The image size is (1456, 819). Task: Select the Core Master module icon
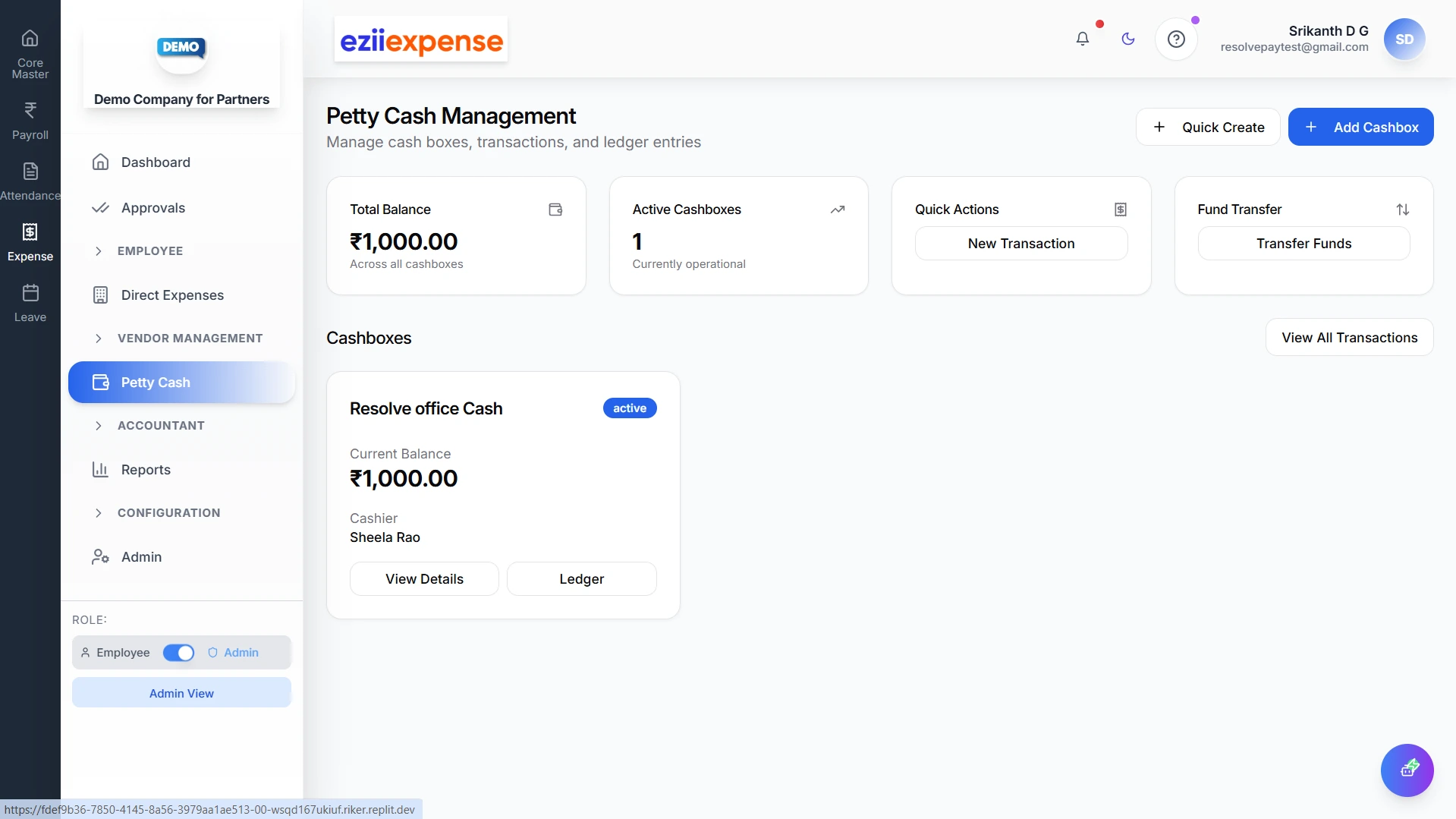pyautogui.click(x=30, y=38)
